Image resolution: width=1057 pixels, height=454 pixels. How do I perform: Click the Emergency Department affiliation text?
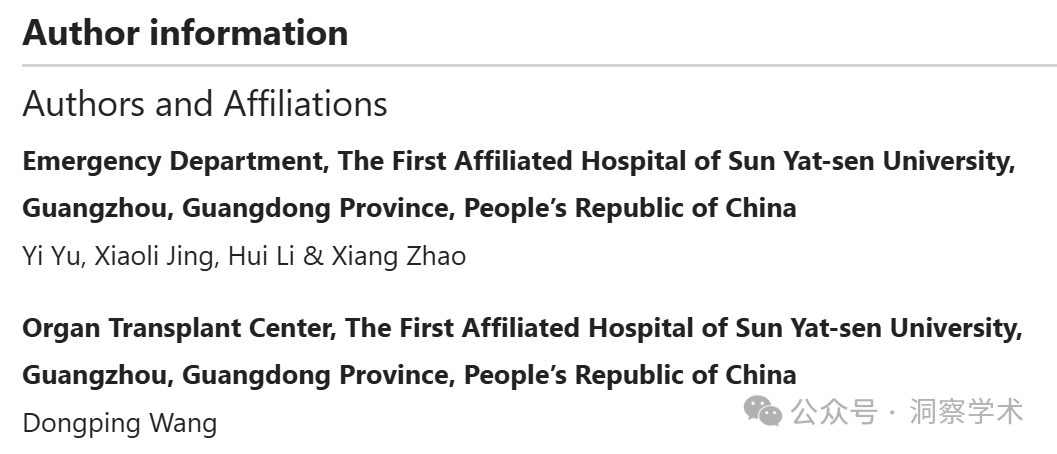pyautogui.click(x=519, y=184)
